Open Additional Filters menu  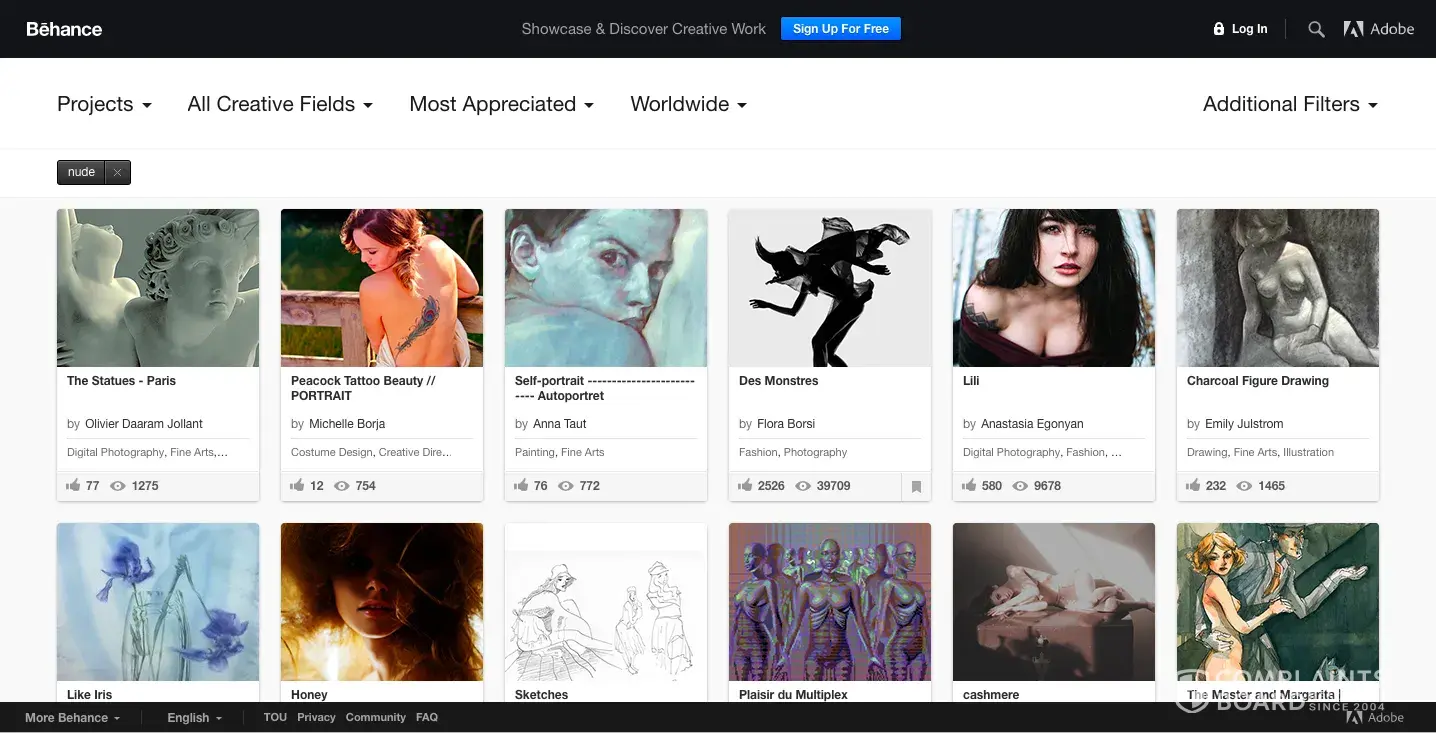tap(1289, 104)
